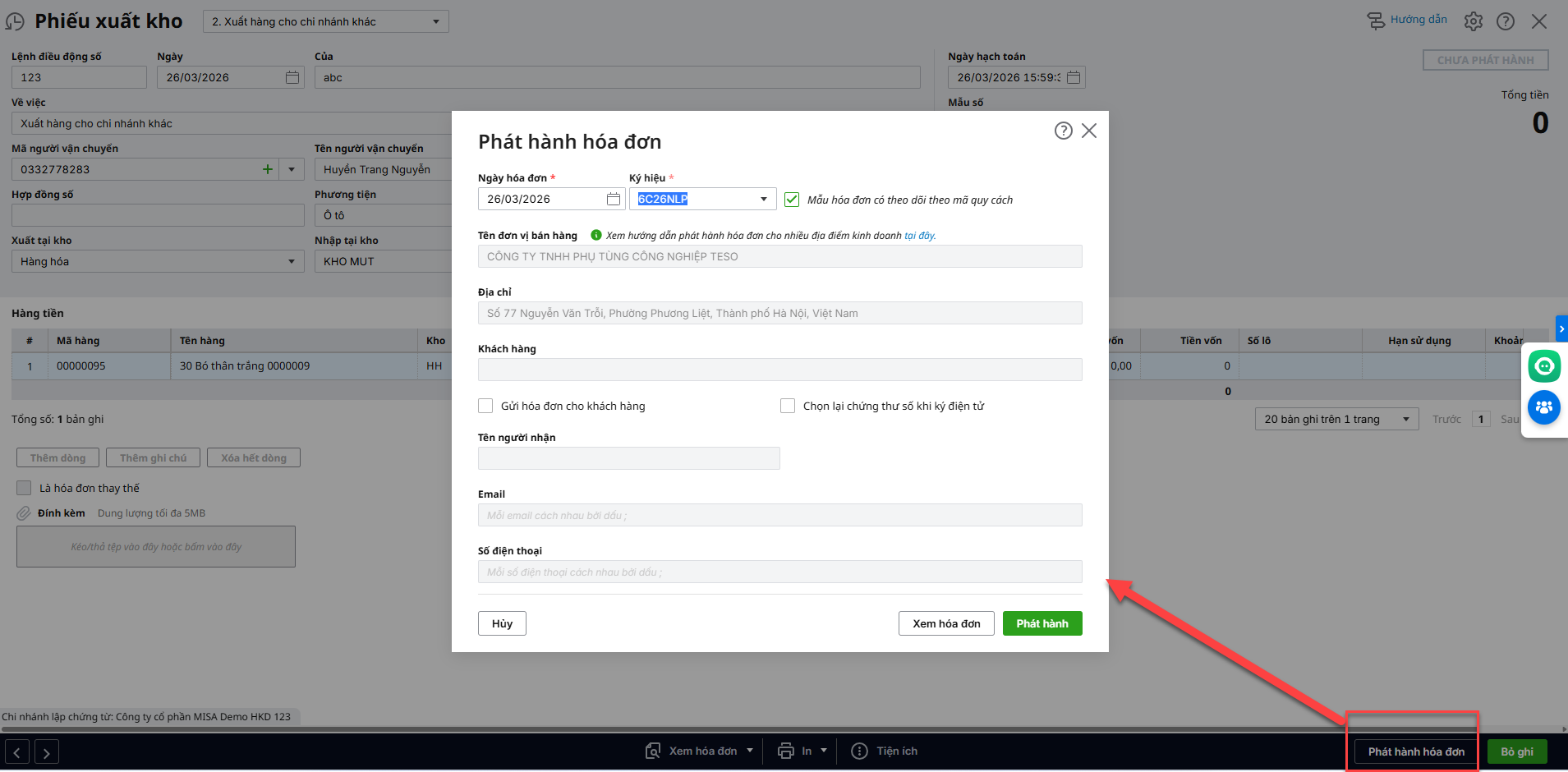The image size is (1568, 772).
Task: Open the In print menu
Action: point(802,751)
